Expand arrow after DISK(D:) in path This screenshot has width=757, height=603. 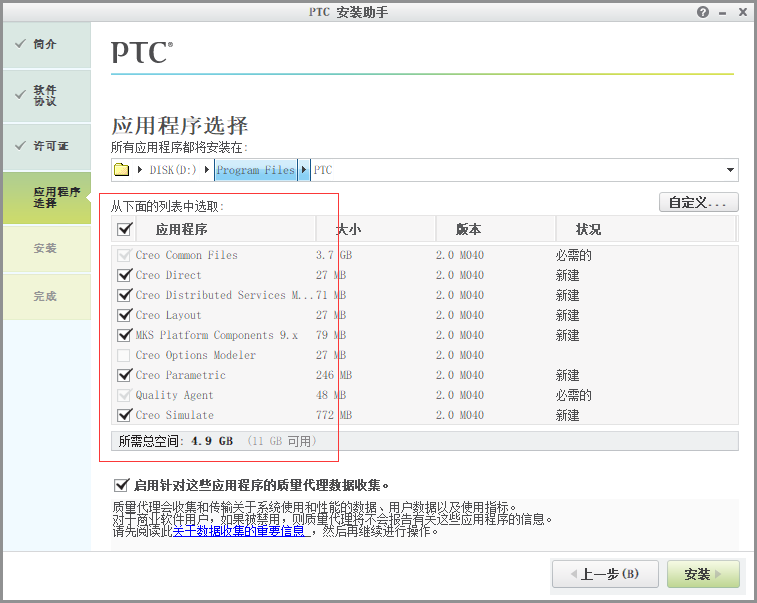(x=207, y=170)
